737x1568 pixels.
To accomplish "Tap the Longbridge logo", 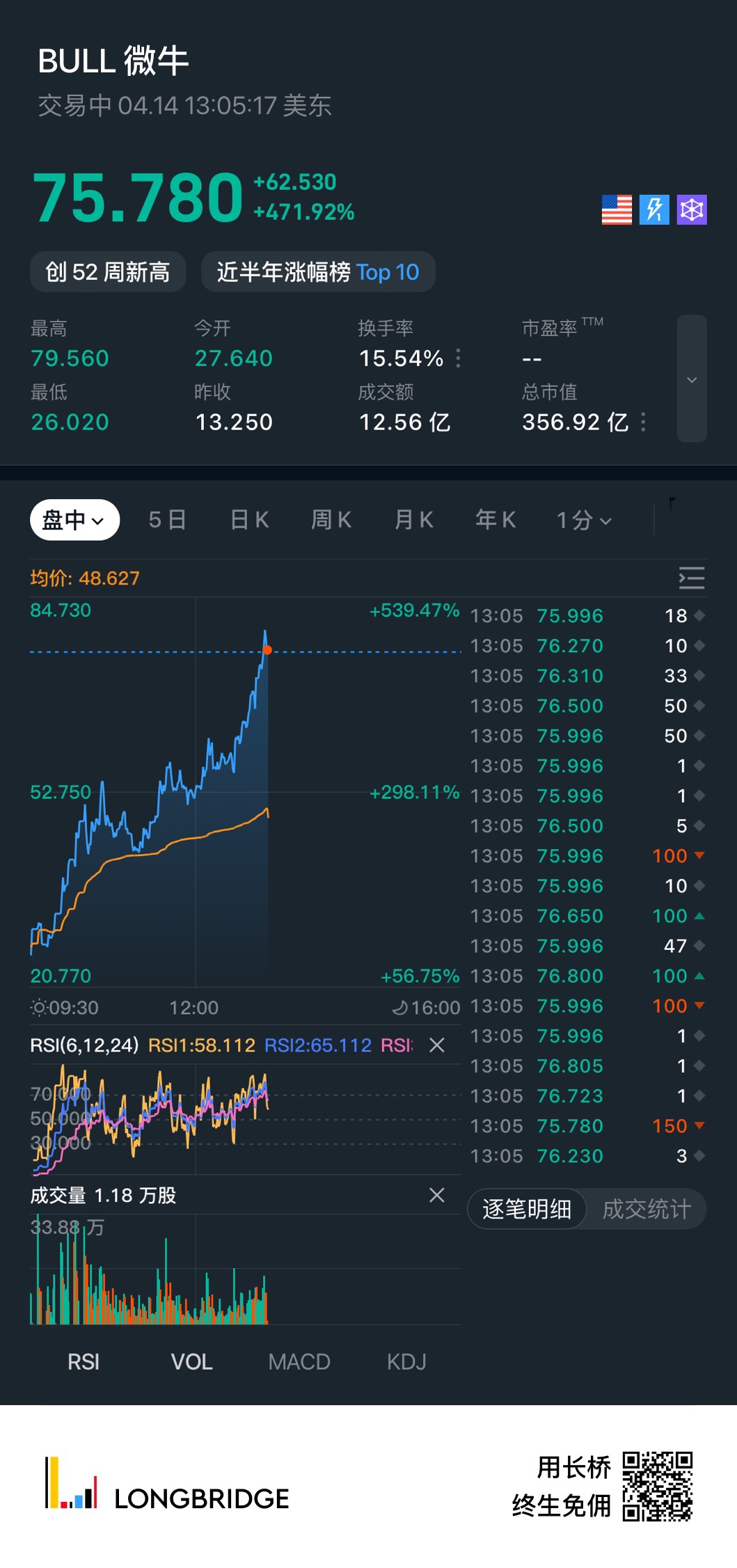I will coord(167,1484).
